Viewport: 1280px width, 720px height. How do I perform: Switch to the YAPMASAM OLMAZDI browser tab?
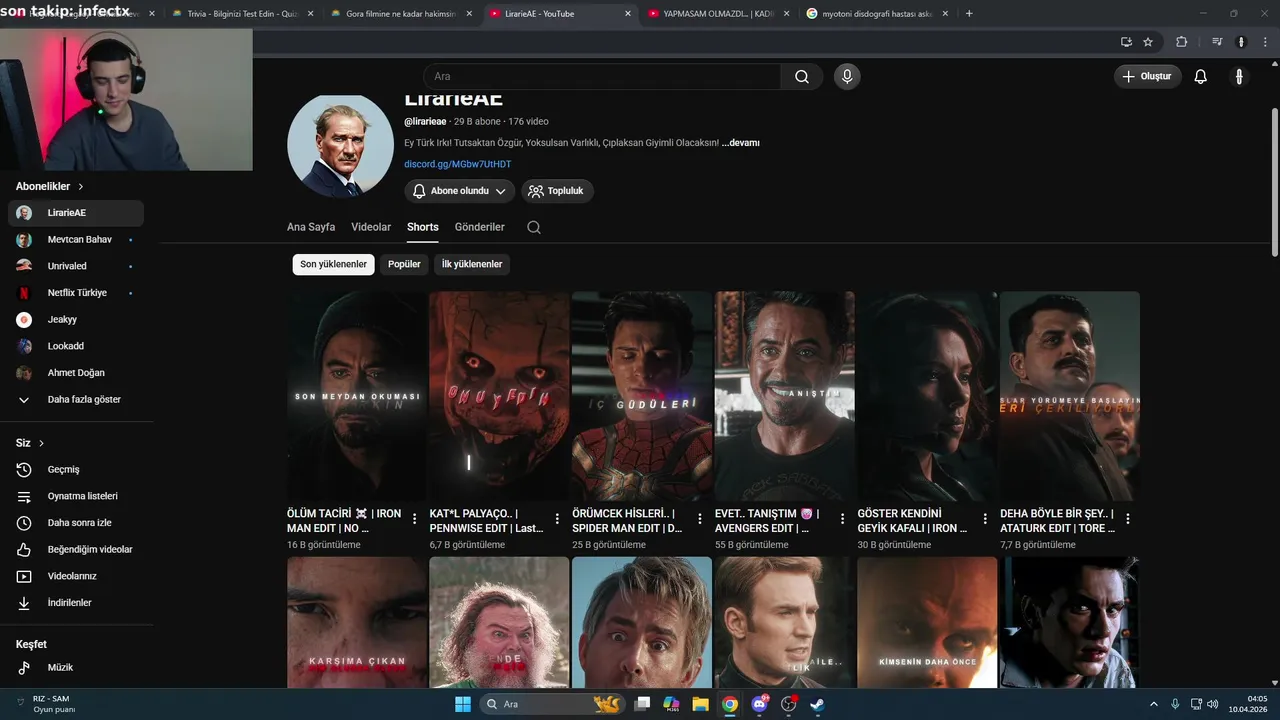(x=717, y=14)
